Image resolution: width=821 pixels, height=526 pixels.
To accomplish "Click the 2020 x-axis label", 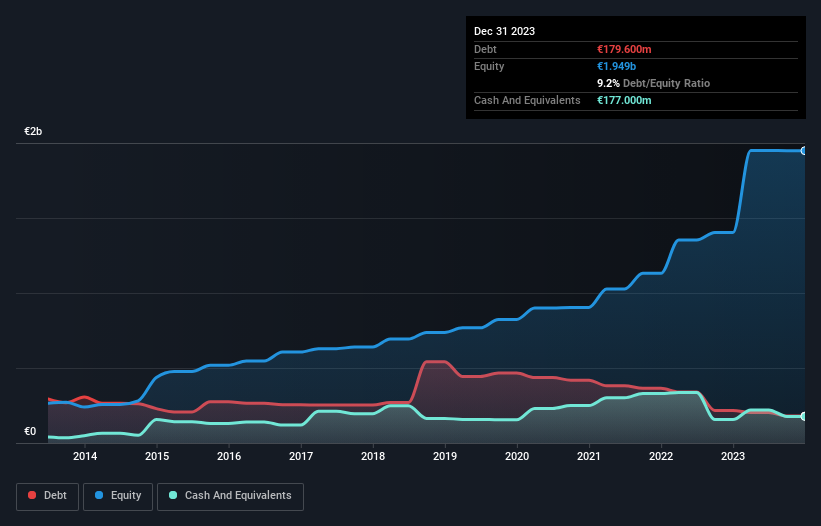I will click(517, 456).
